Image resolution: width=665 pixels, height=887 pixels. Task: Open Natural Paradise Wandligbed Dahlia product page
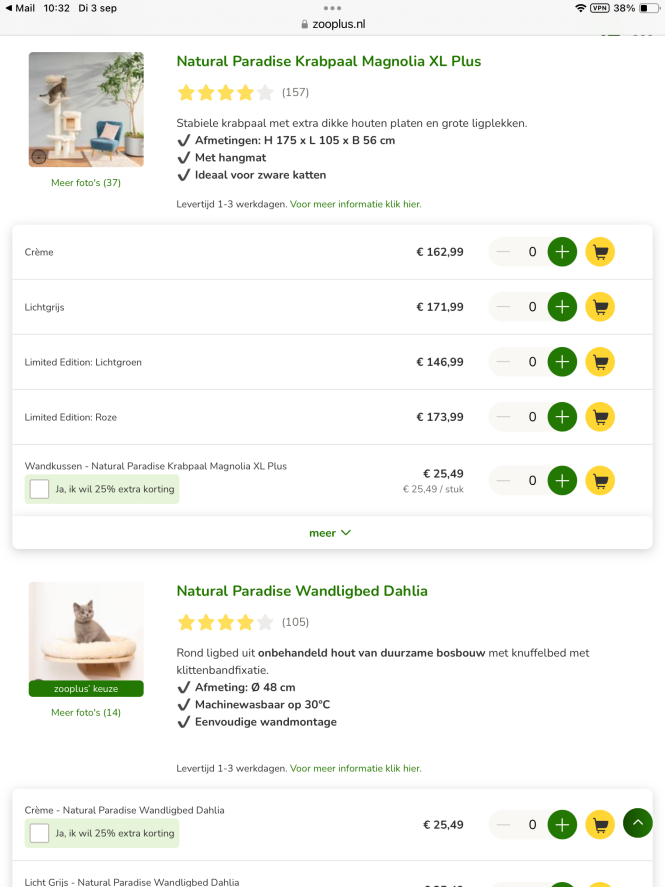click(302, 591)
